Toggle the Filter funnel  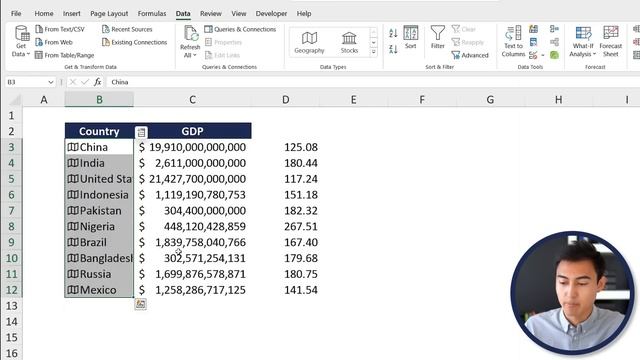(x=438, y=37)
